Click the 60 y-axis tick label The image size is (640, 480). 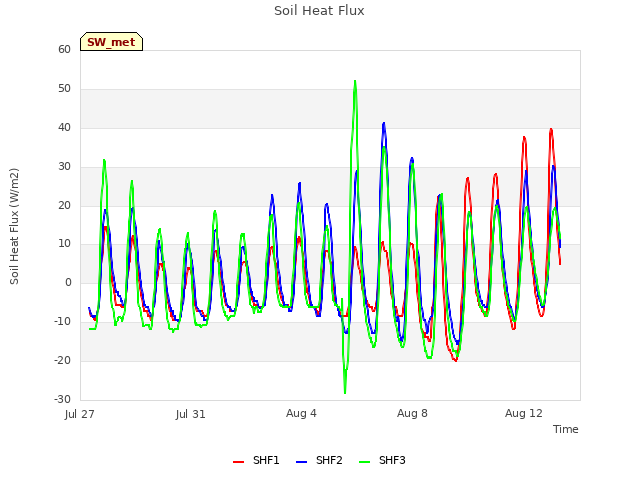64,49
